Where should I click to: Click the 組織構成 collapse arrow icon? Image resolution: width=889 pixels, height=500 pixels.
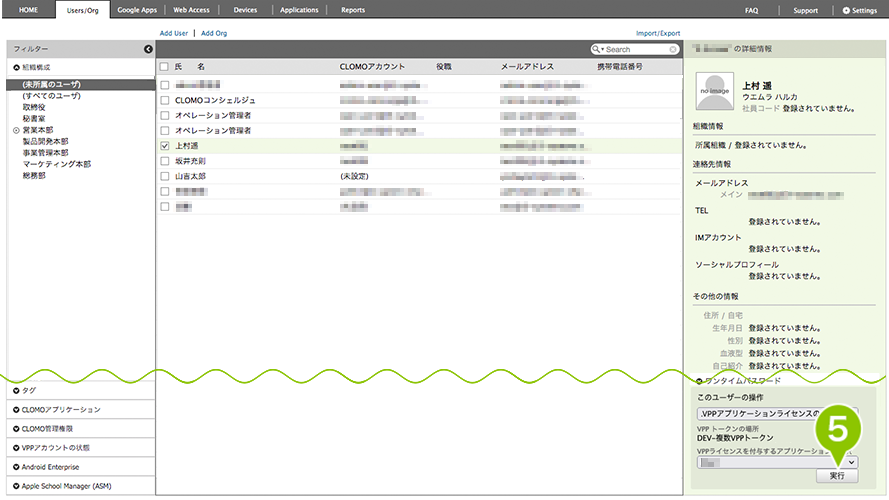click(x=16, y=67)
